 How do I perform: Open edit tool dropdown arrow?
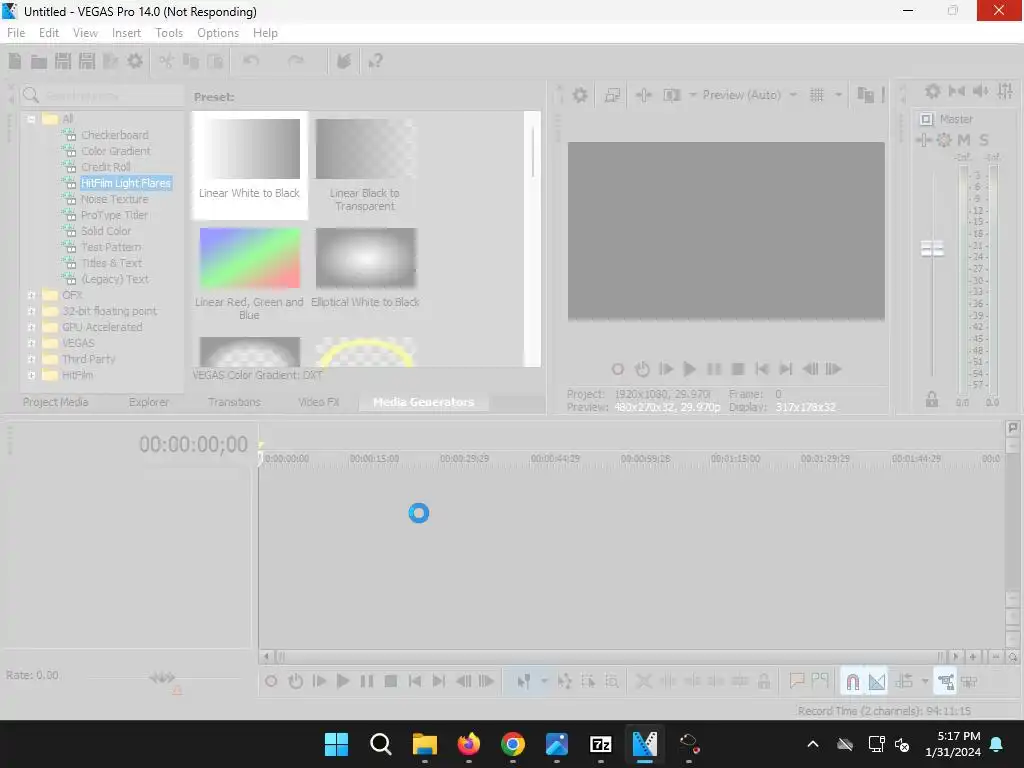tap(544, 682)
